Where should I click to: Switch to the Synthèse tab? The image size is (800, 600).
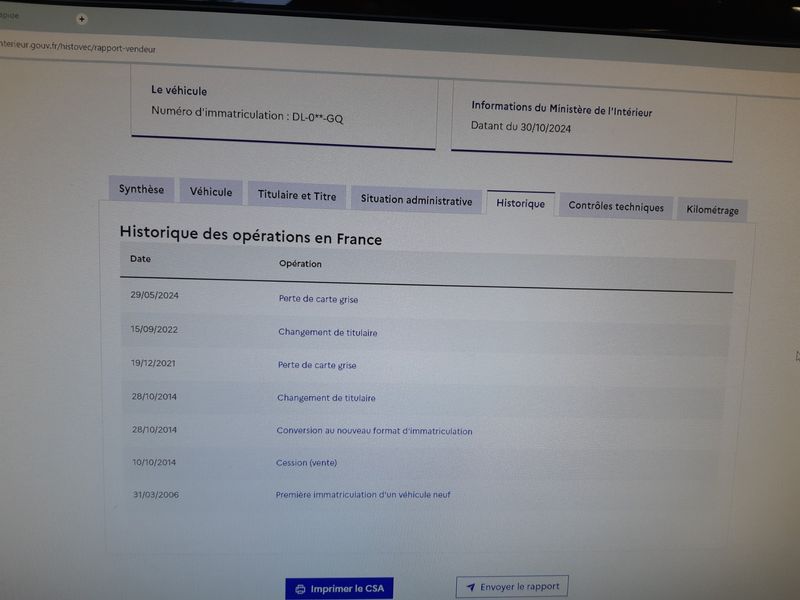[x=141, y=189]
